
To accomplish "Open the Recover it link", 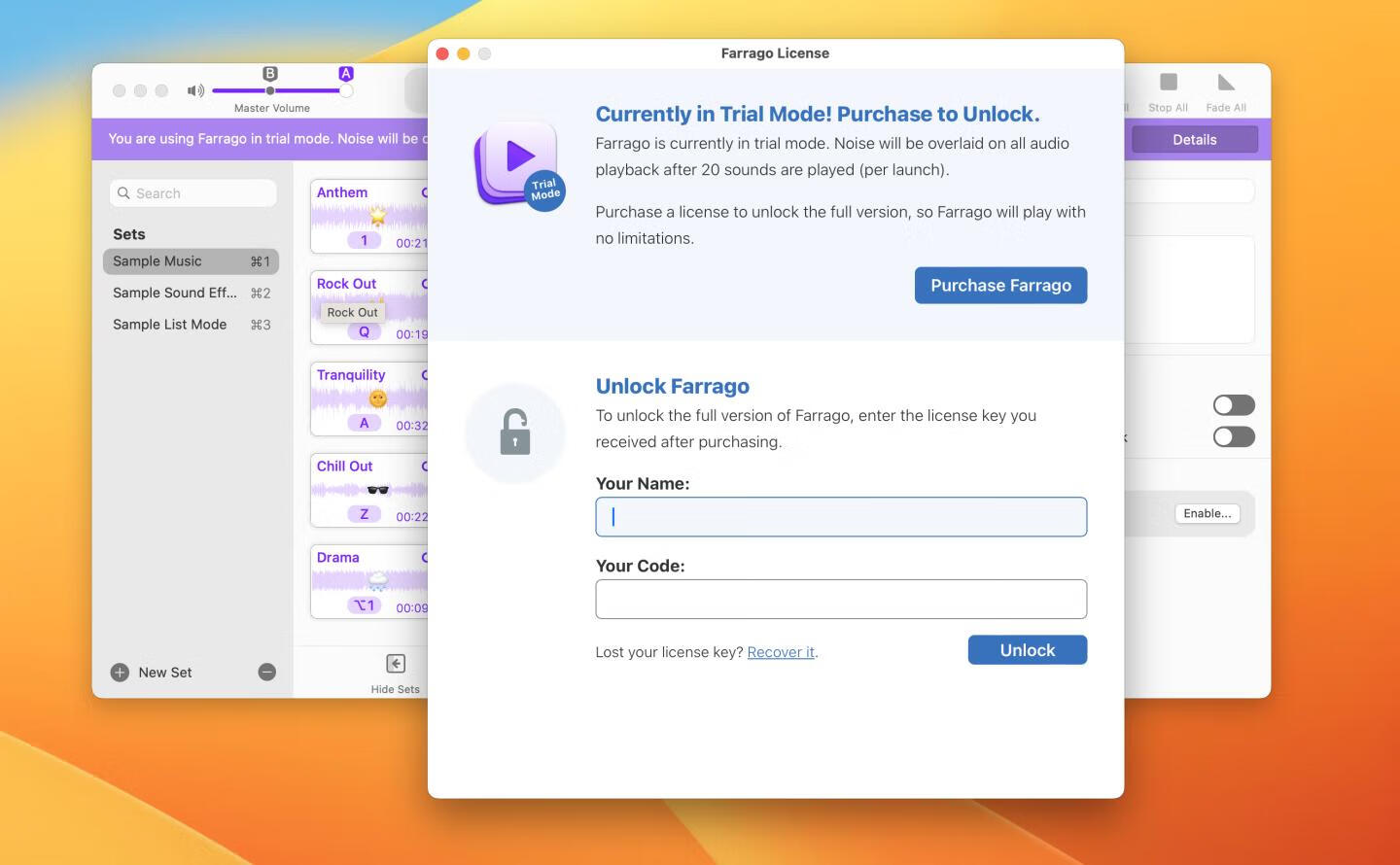I will click(781, 651).
